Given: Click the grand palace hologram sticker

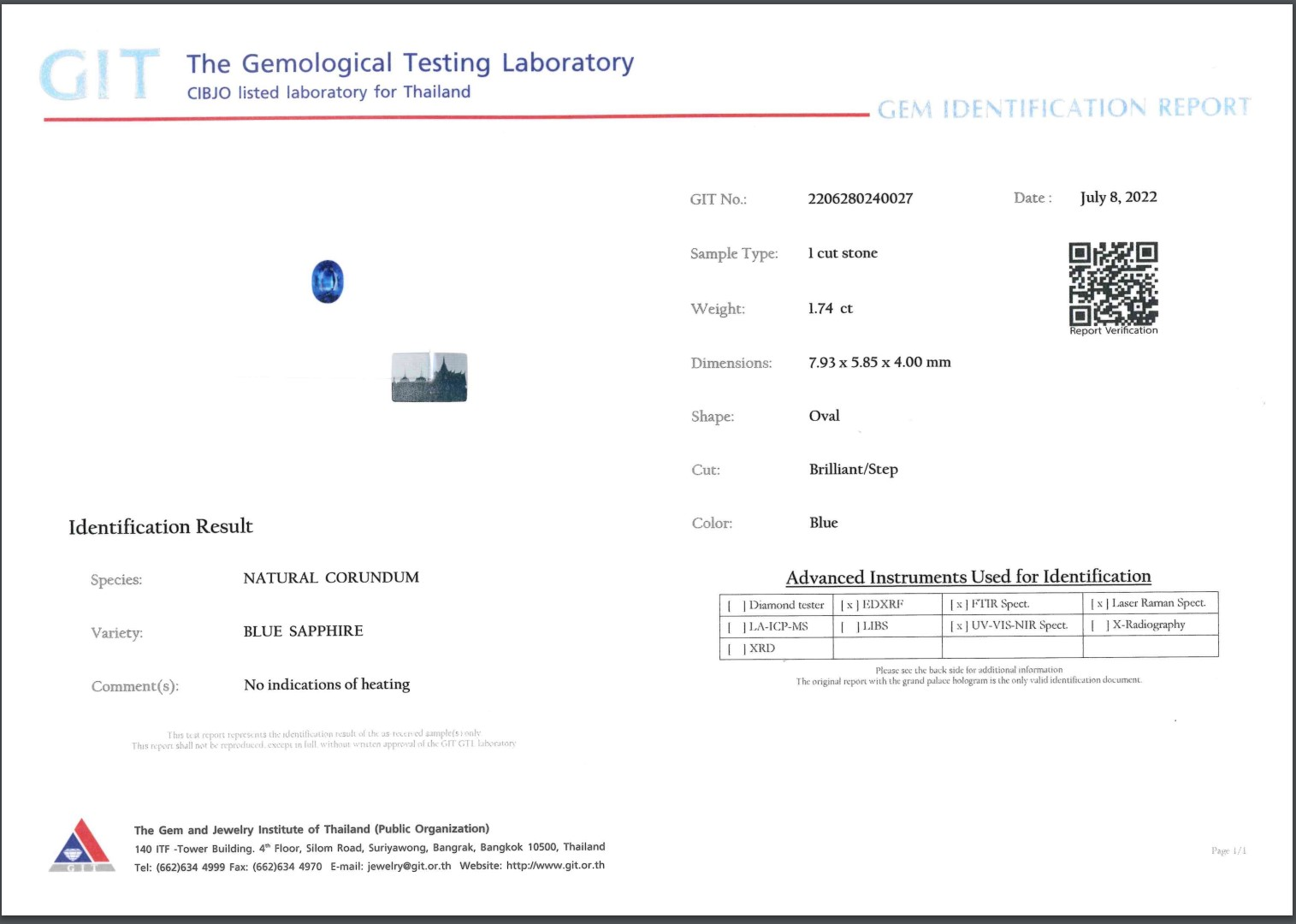Looking at the screenshot, I should tap(429, 376).
